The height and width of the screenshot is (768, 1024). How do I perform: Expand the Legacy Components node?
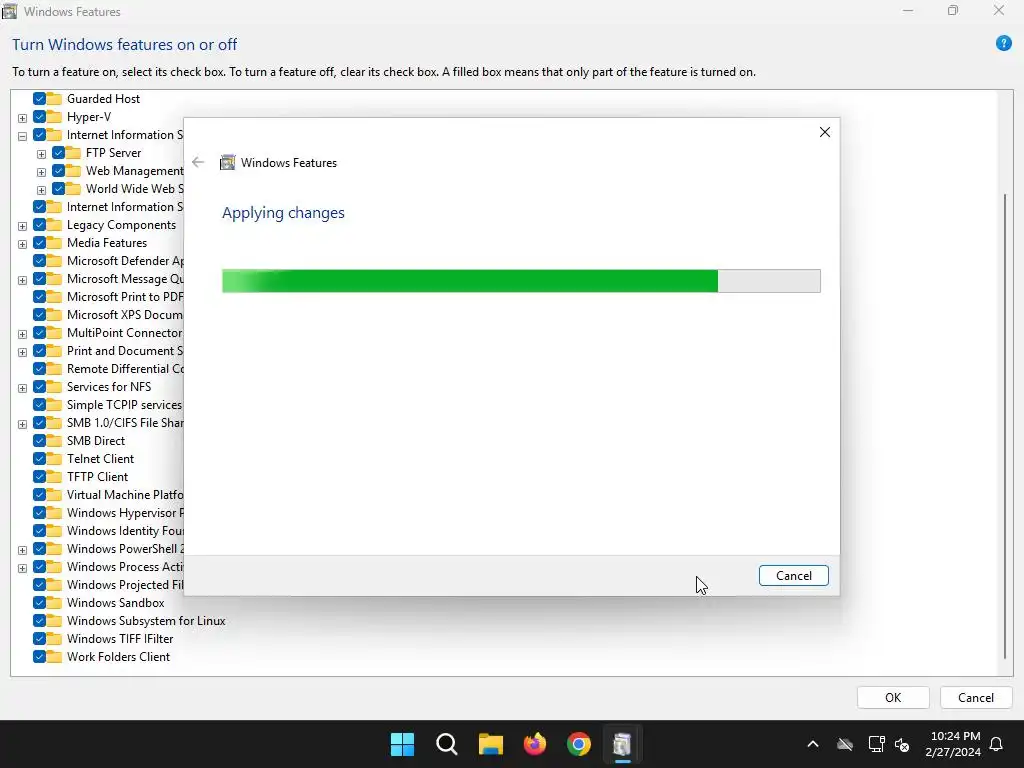click(x=22, y=226)
